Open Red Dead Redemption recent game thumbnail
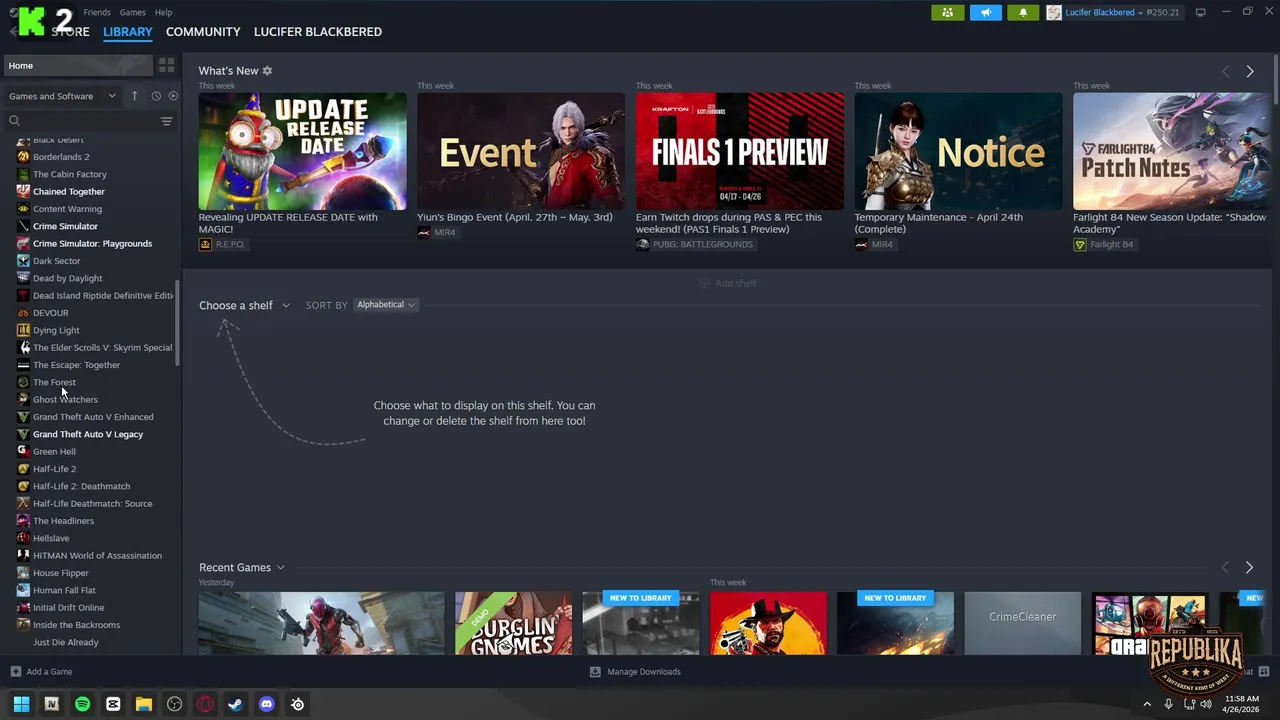The width and height of the screenshot is (1280, 720). tap(768, 623)
